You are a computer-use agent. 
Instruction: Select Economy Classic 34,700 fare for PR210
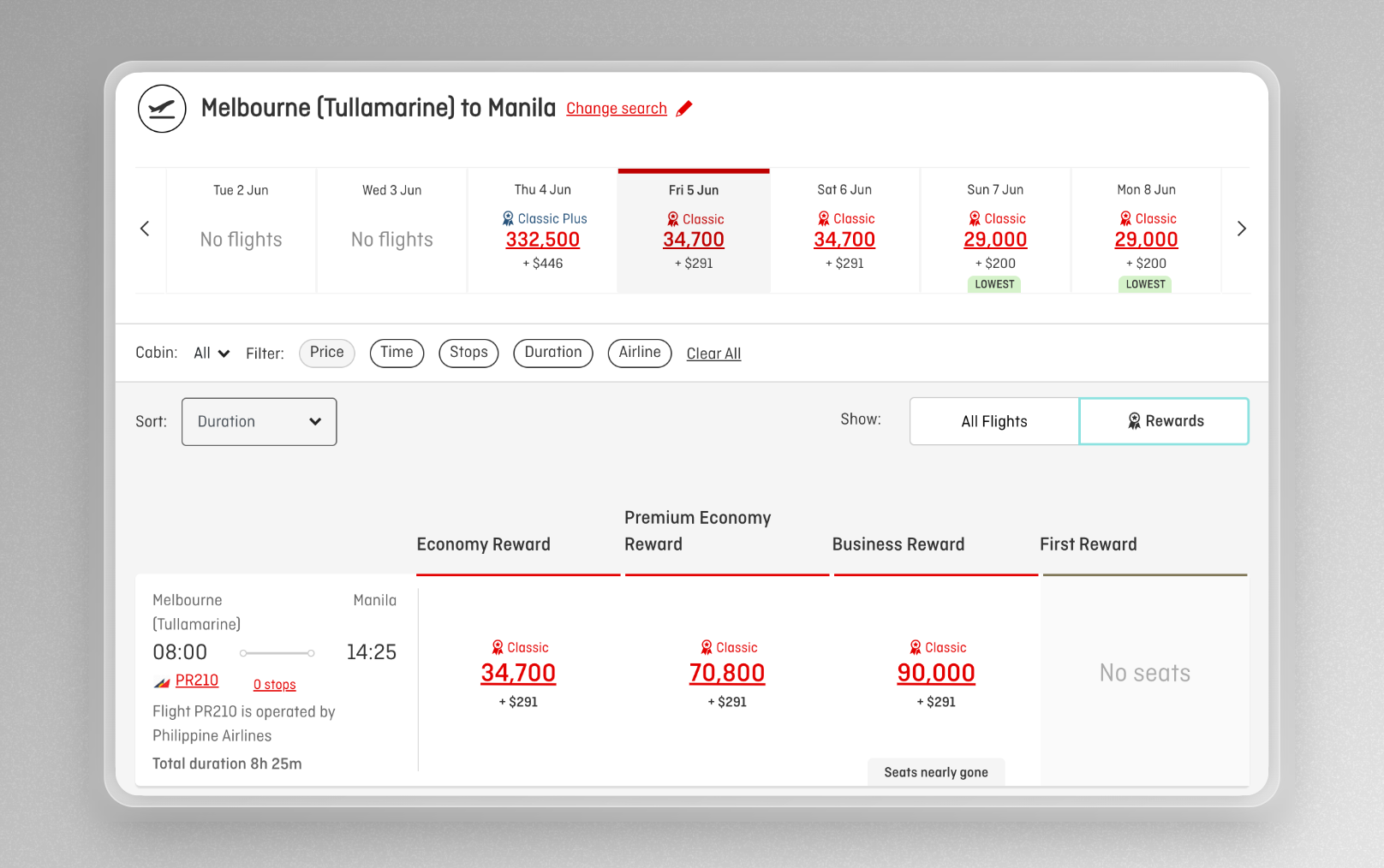click(x=518, y=673)
